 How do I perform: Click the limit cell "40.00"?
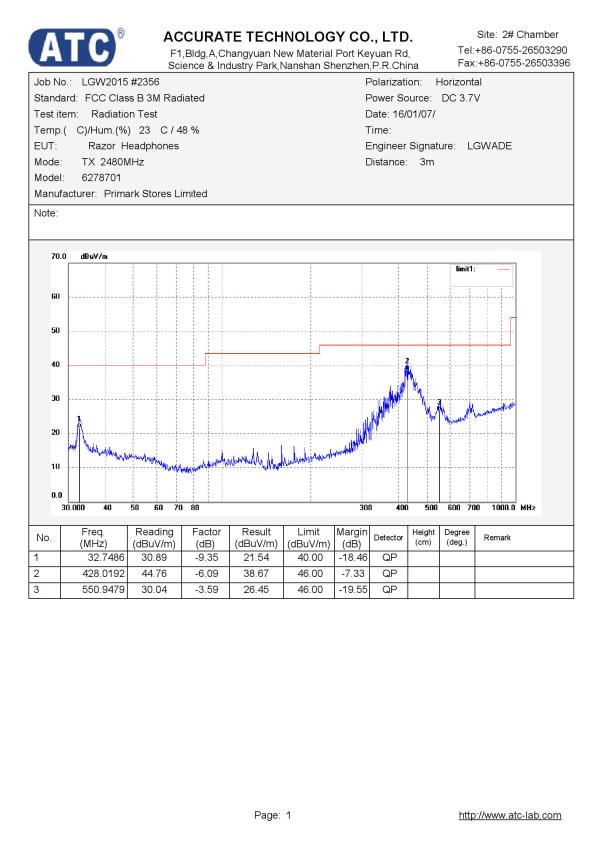click(310, 558)
